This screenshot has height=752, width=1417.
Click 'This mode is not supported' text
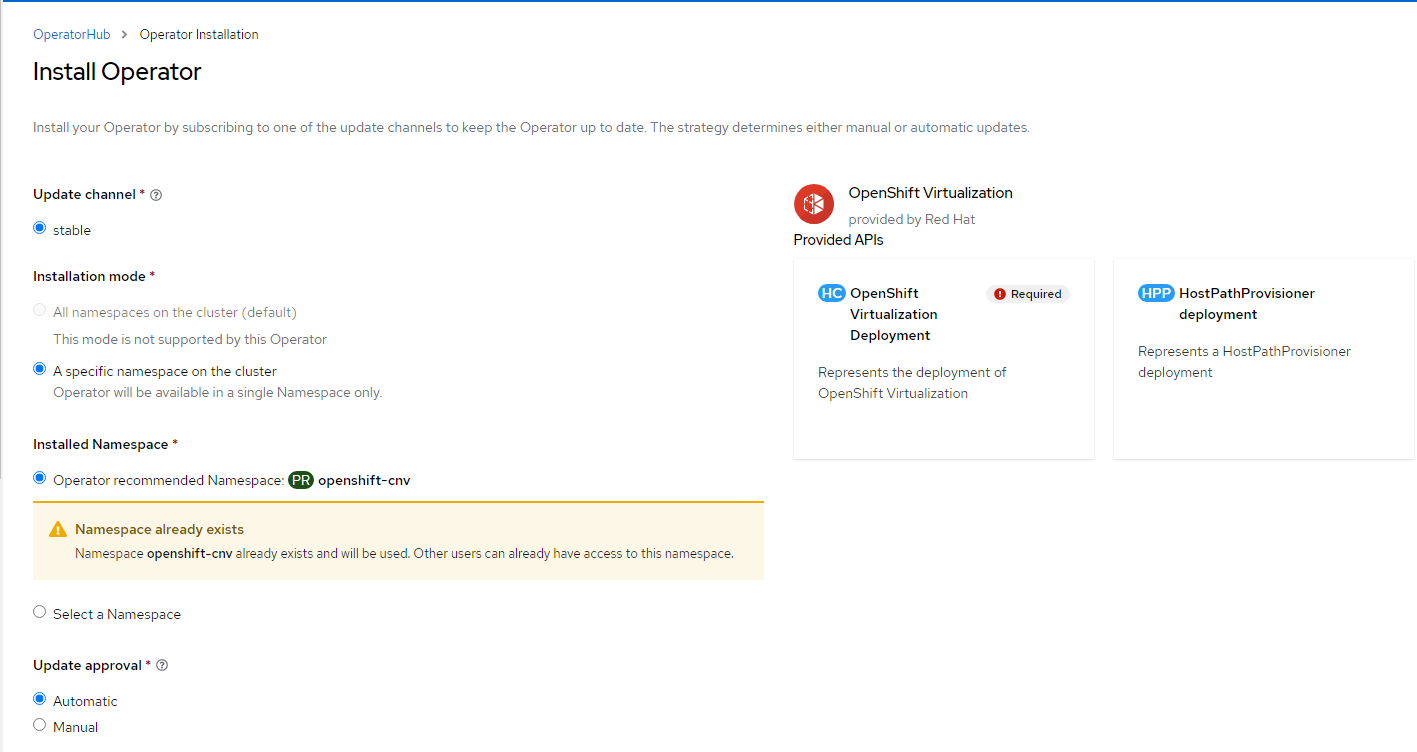coord(190,339)
